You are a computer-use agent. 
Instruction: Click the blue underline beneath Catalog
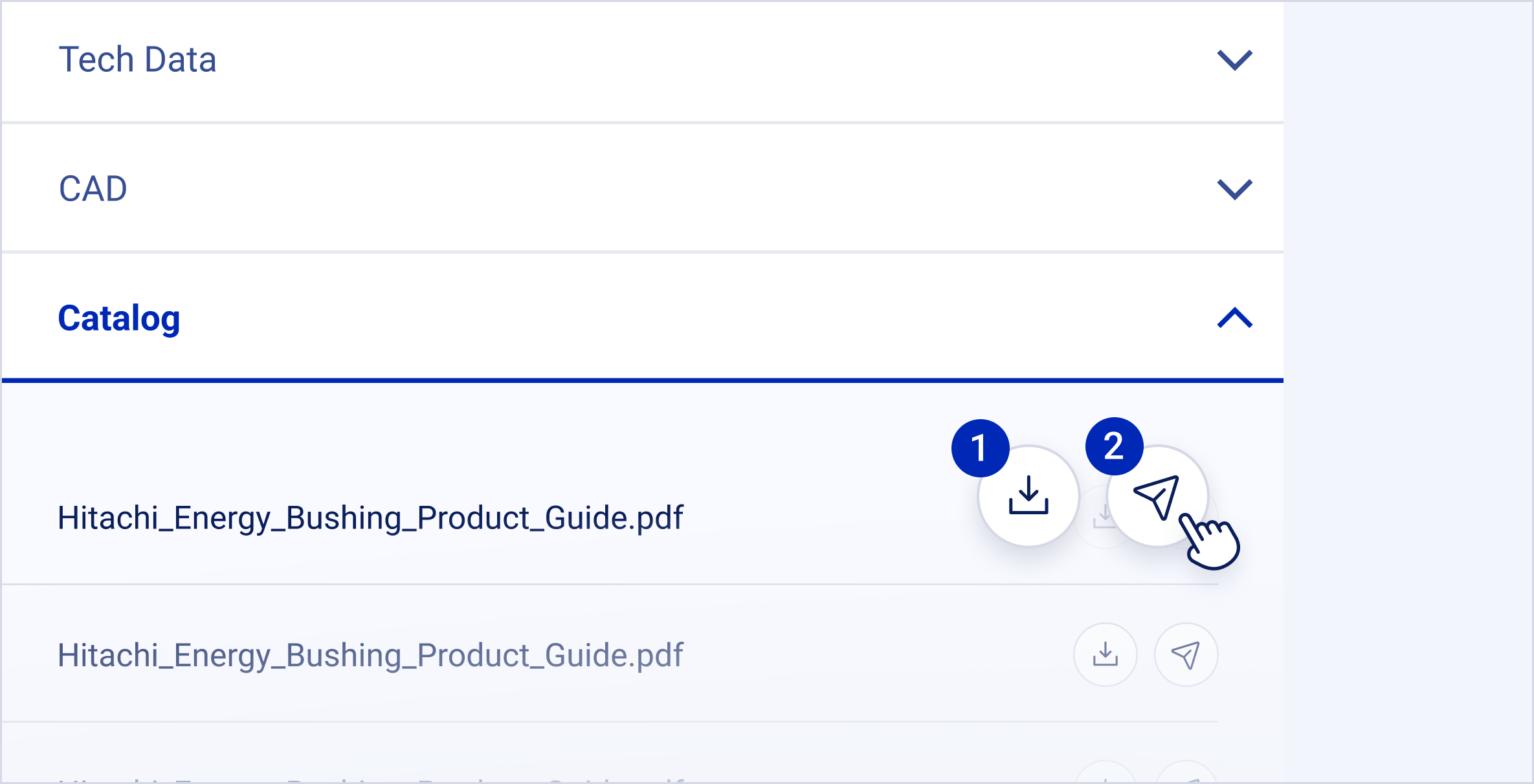pyautogui.click(x=642, y=380)
